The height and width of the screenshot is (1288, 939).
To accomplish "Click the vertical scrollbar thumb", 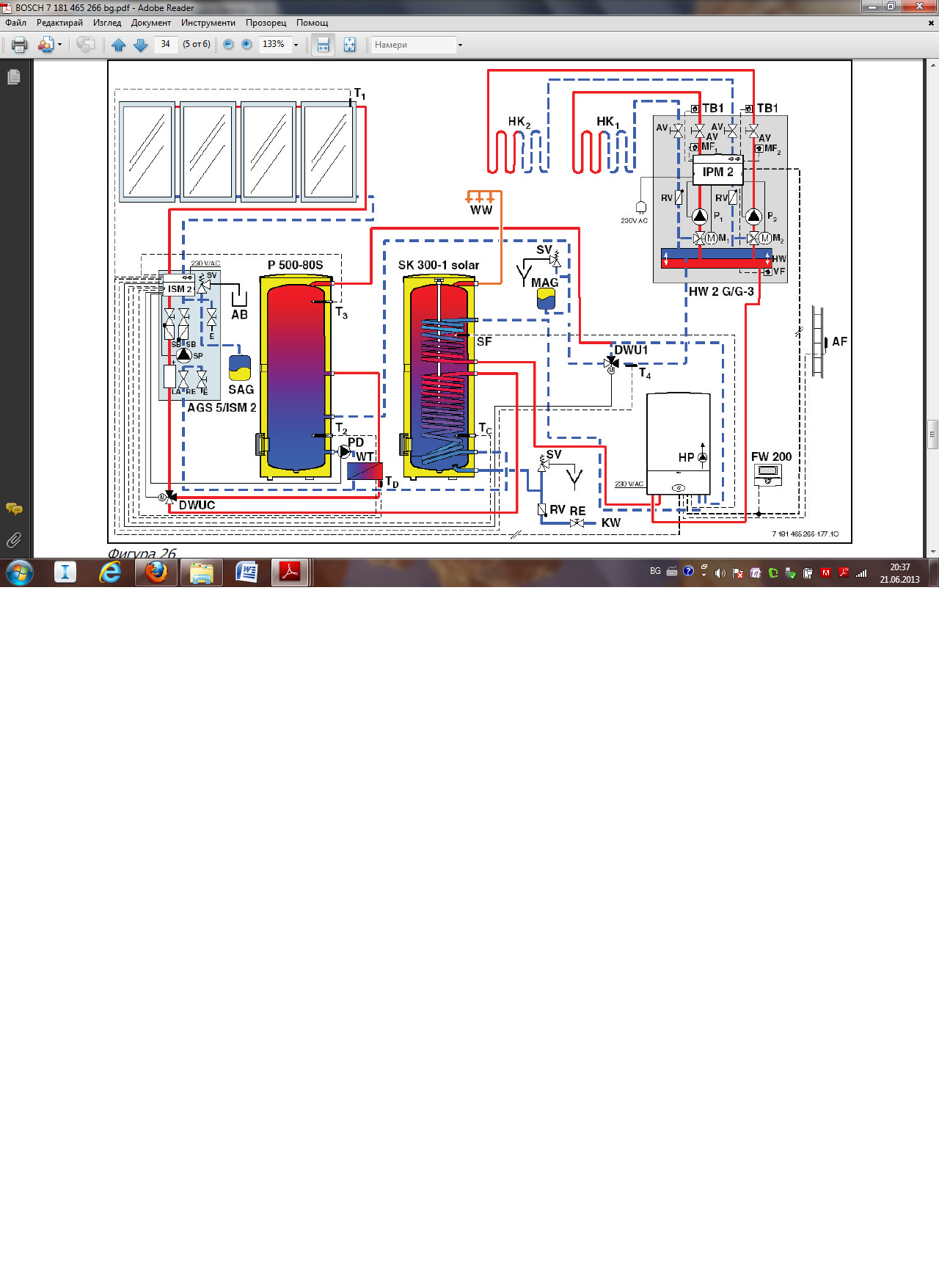I will [932, 434].
